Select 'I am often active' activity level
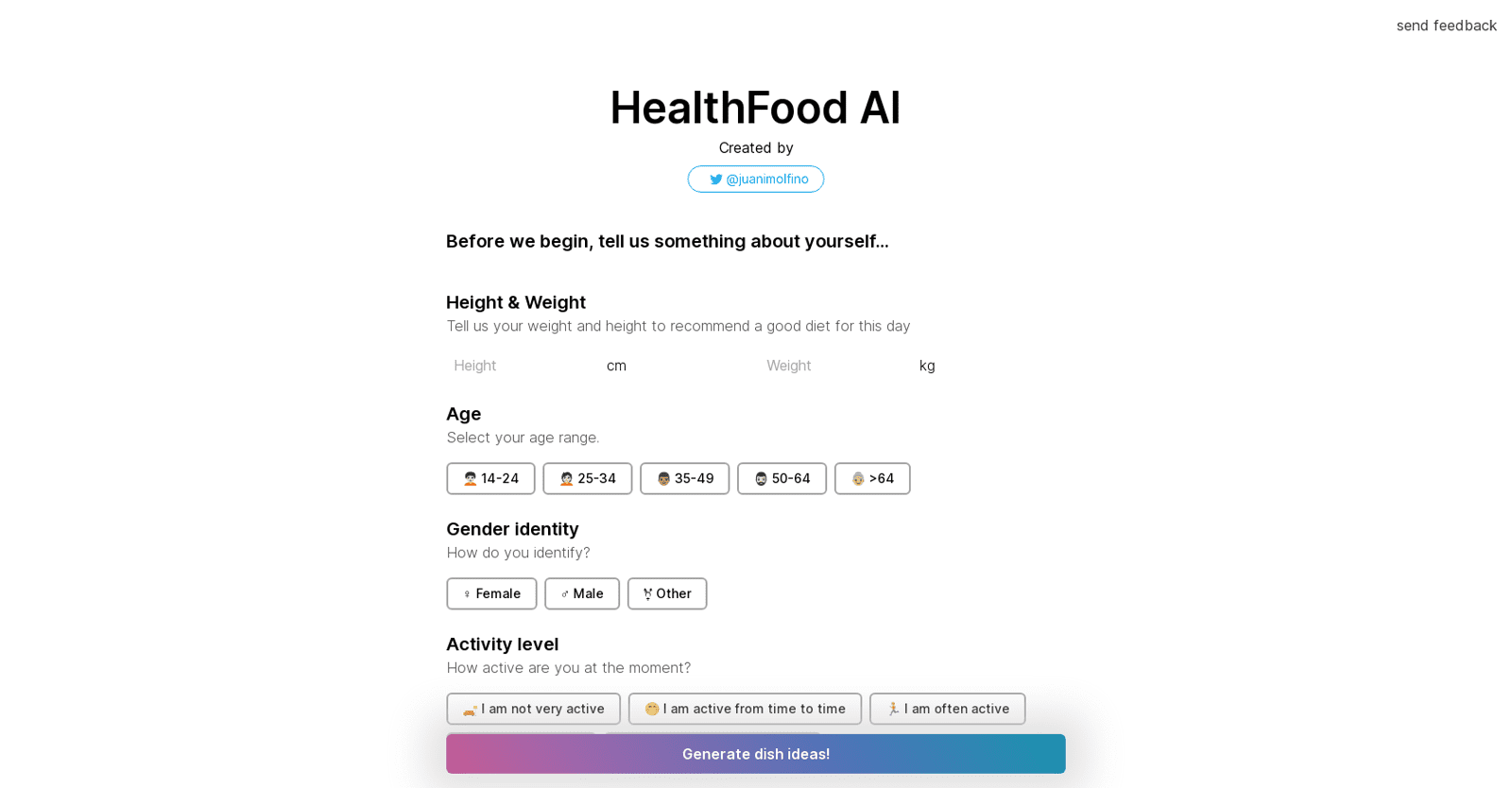This screenshot has height=788, width=1512. tap(947, 709)
